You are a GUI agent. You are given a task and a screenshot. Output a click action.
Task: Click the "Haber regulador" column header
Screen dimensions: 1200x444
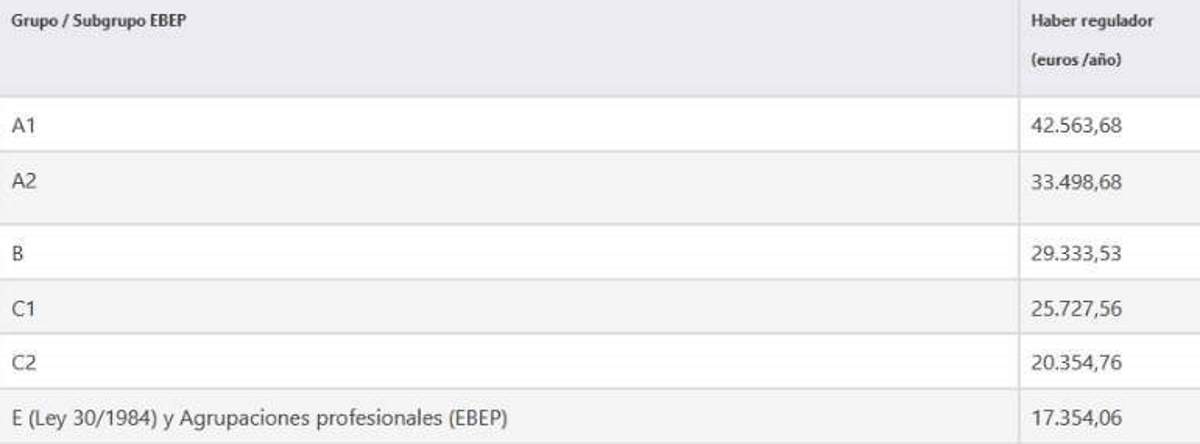tap(1091, 21)
